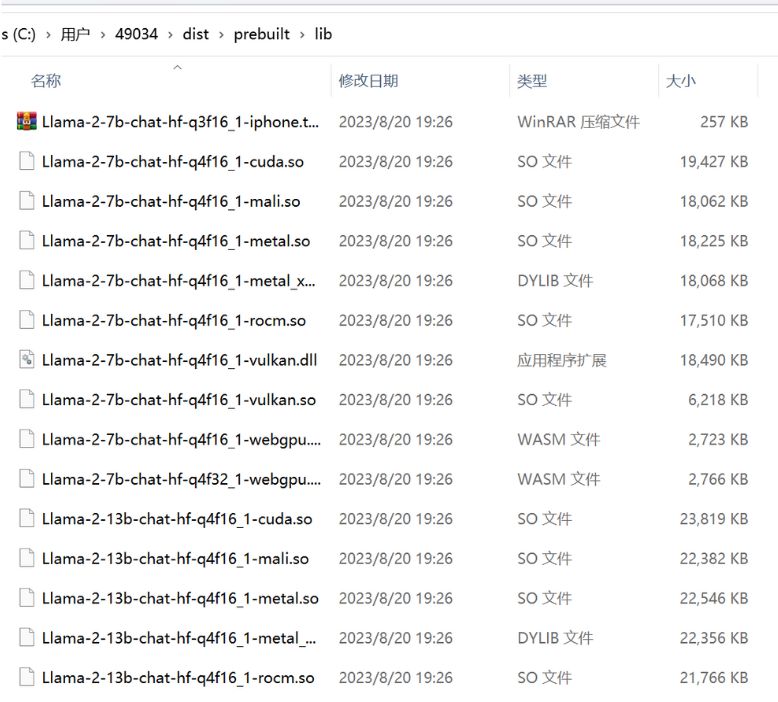Click 应用程序扩展 type cell
This screenshot has height=702, width=778.
tap(562, 360)
